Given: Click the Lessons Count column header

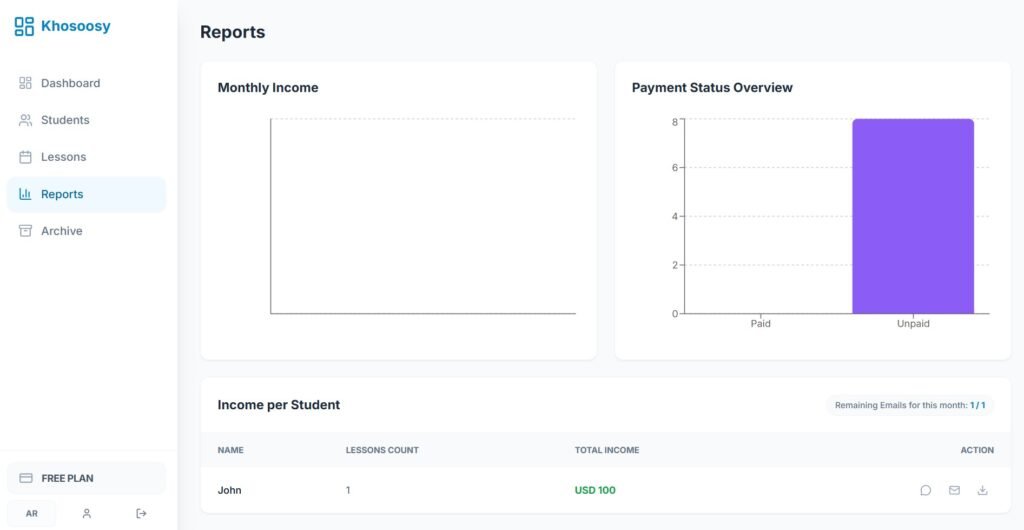Looking at the screenshot, I should coord(382,450).
